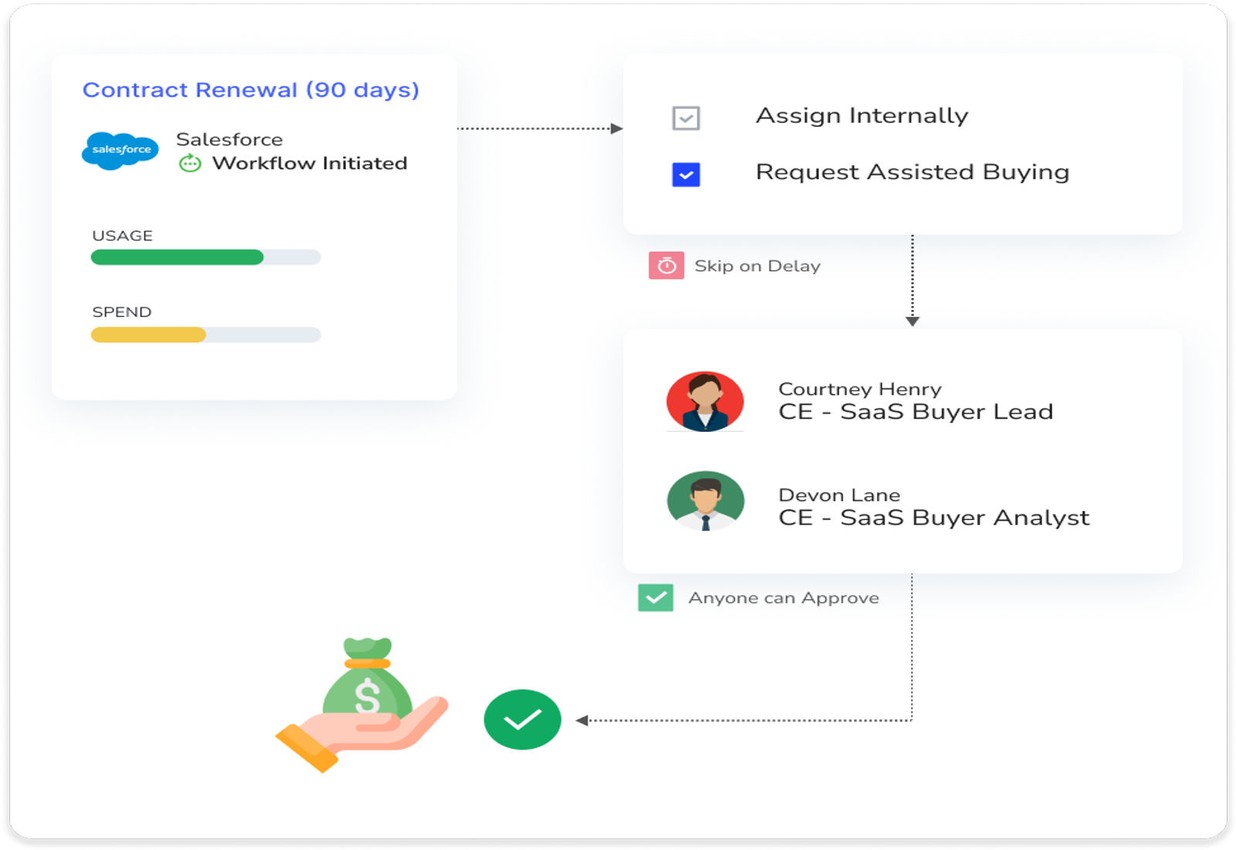Toggle the Assign Internally checkbox
The height and width of the screenshot is (850, 1236).
pyautogui.click(x=686, y=118)
